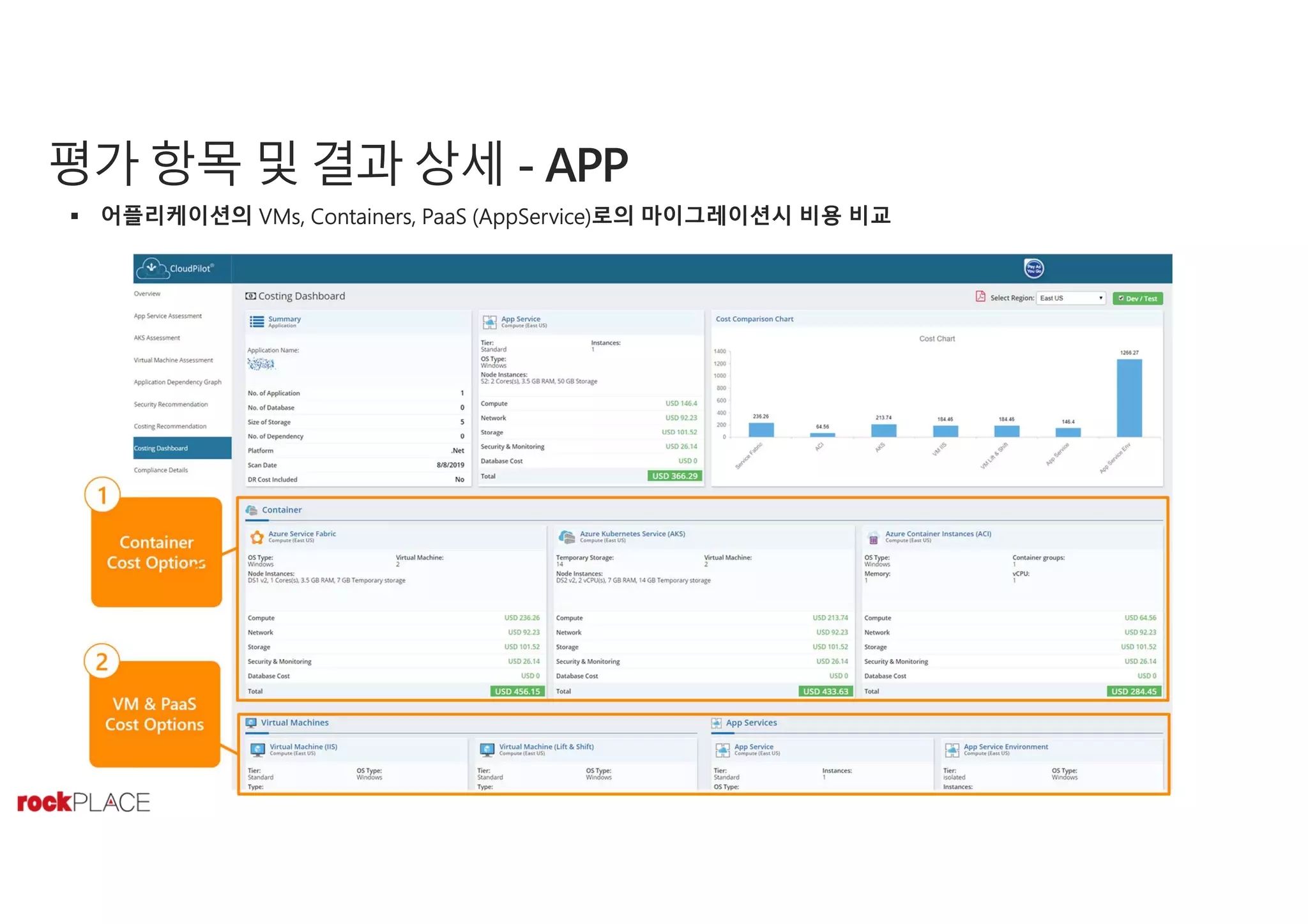1308x924 pixels.
Task: Click the total USD 433.63 badge
Action: point(826,691)
